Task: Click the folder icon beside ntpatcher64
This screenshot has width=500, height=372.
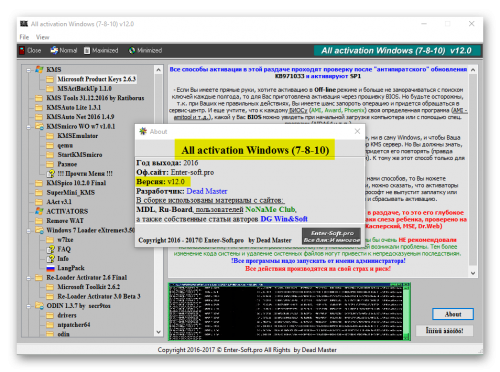Action: coord(50,325)
